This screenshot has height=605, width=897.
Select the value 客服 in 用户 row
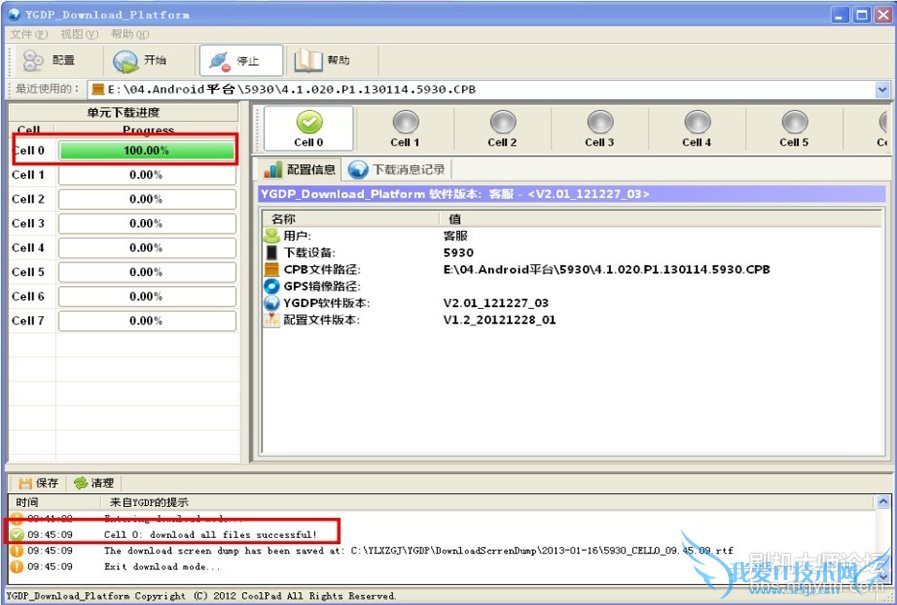click(455, 236)
